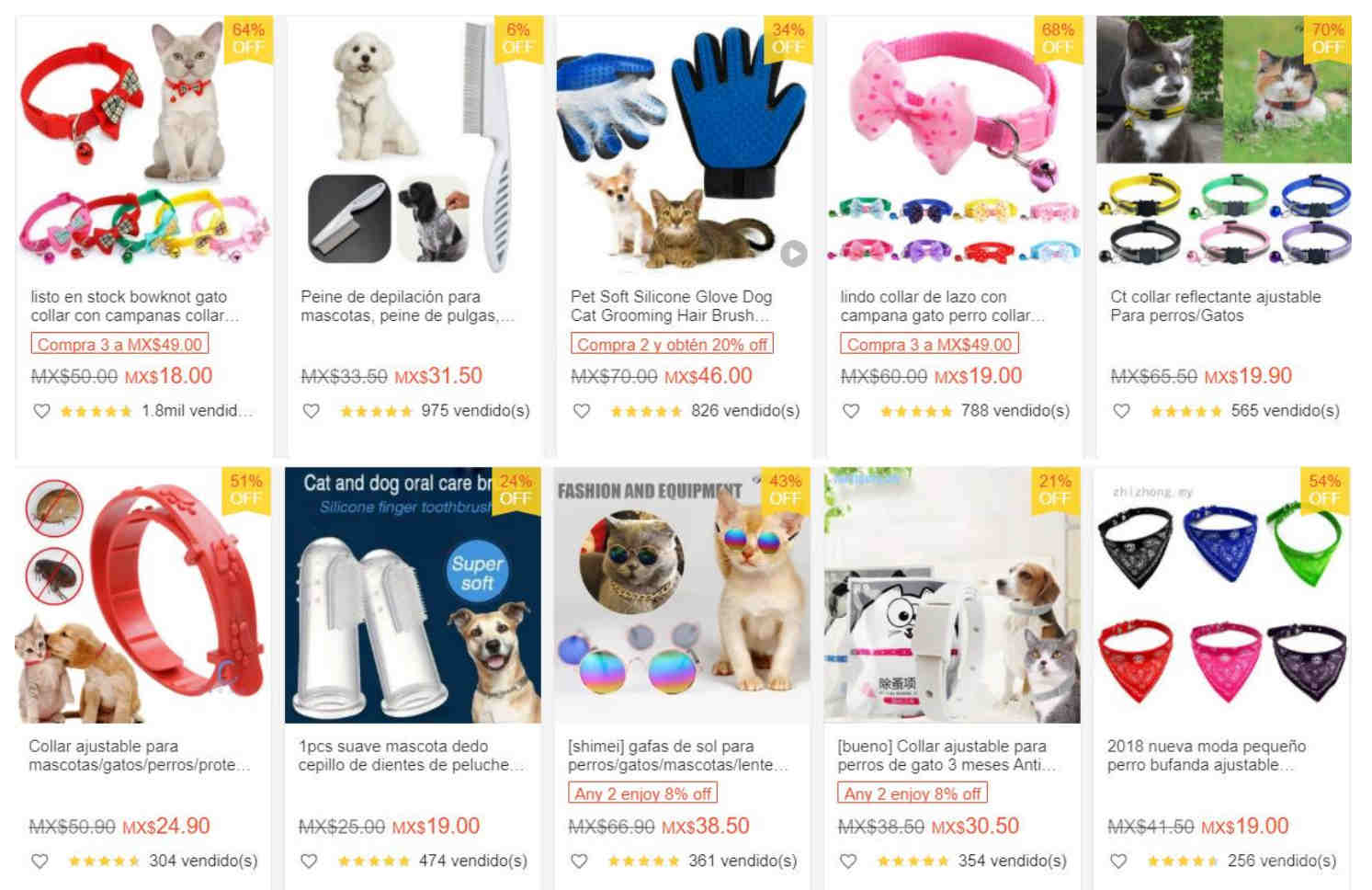
Task: Click heart icon on Peine de depilación item
Action: click(x=312, y=411)
